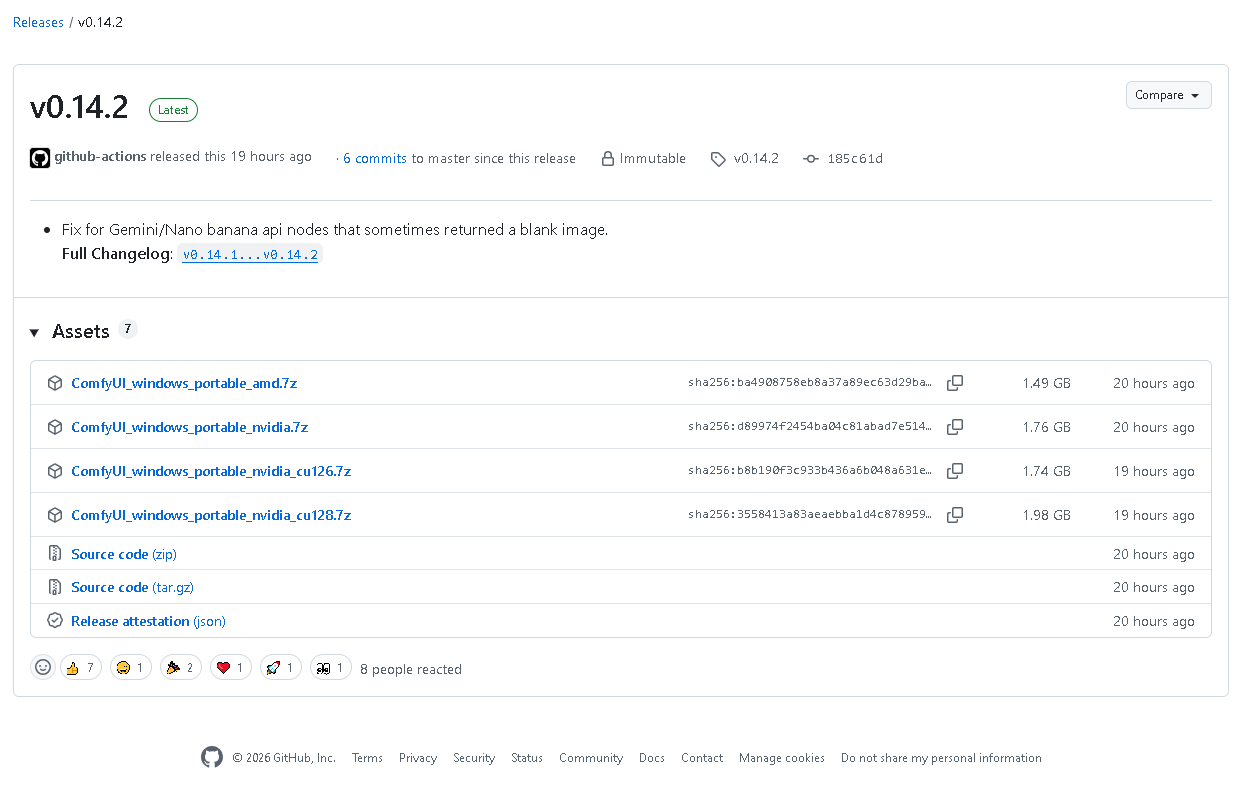
Task: Copy the sha256 for the nvidia.7z asset
Action: pyautogui.click(x=955, y=427)
